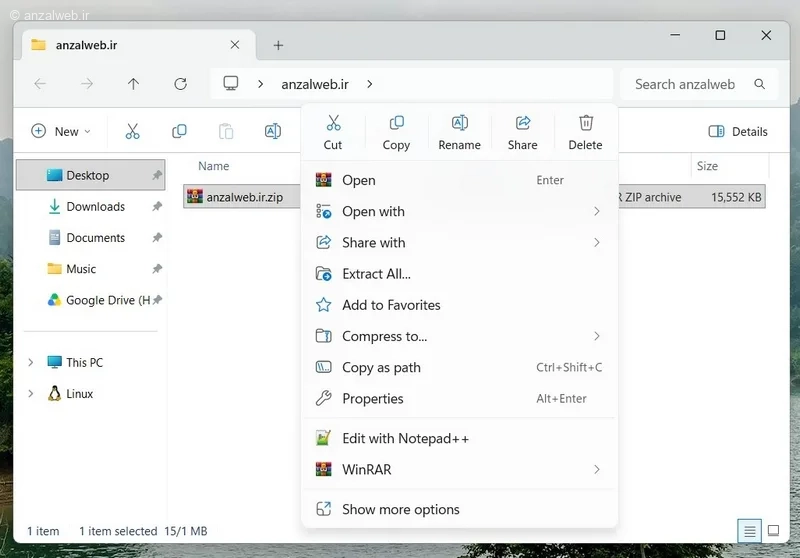Click the search magnifier icon
The height and width of the screenshot is (558, 800).
click(x=760, y=84)
